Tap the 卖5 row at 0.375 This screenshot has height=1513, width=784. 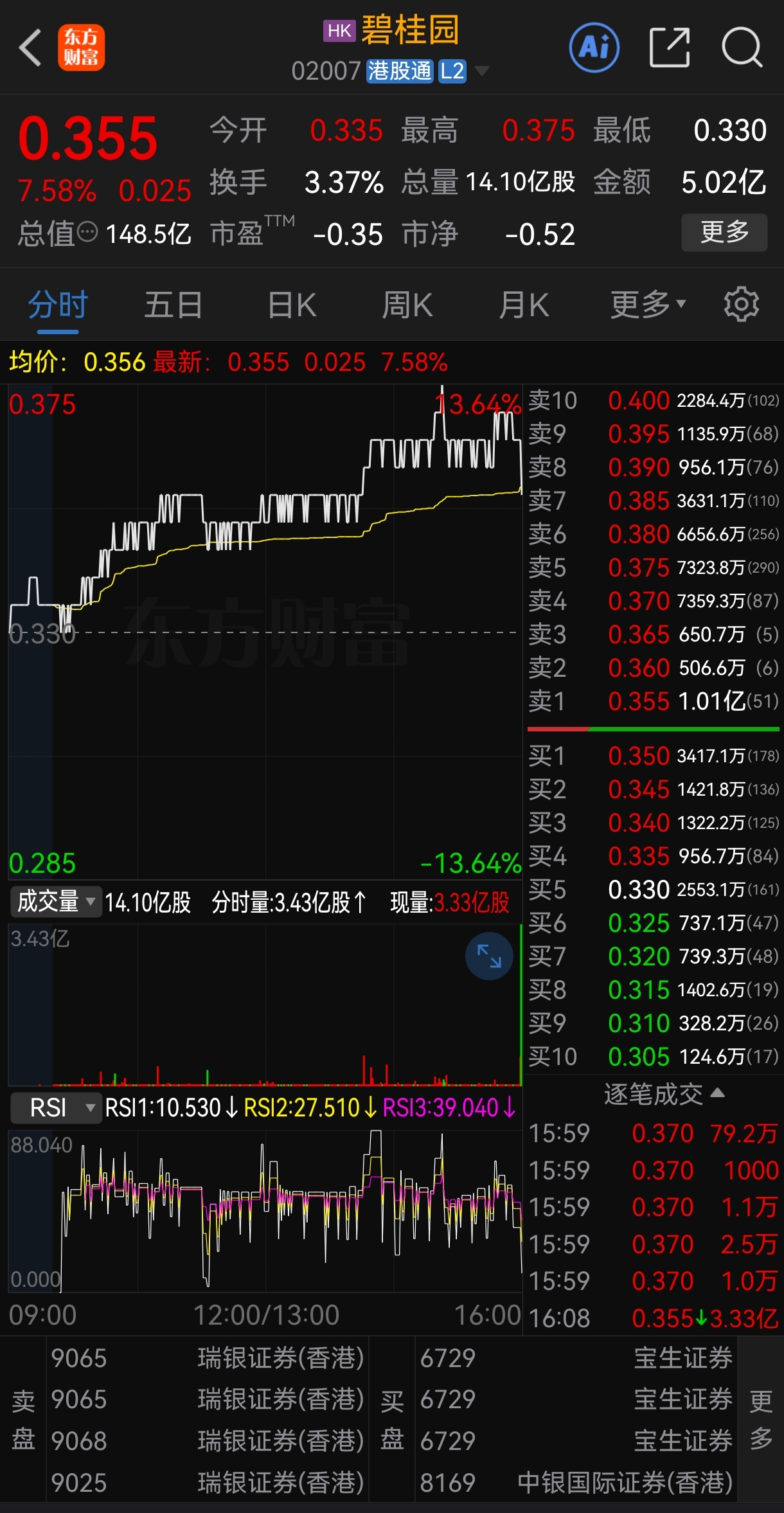[654, 568]
